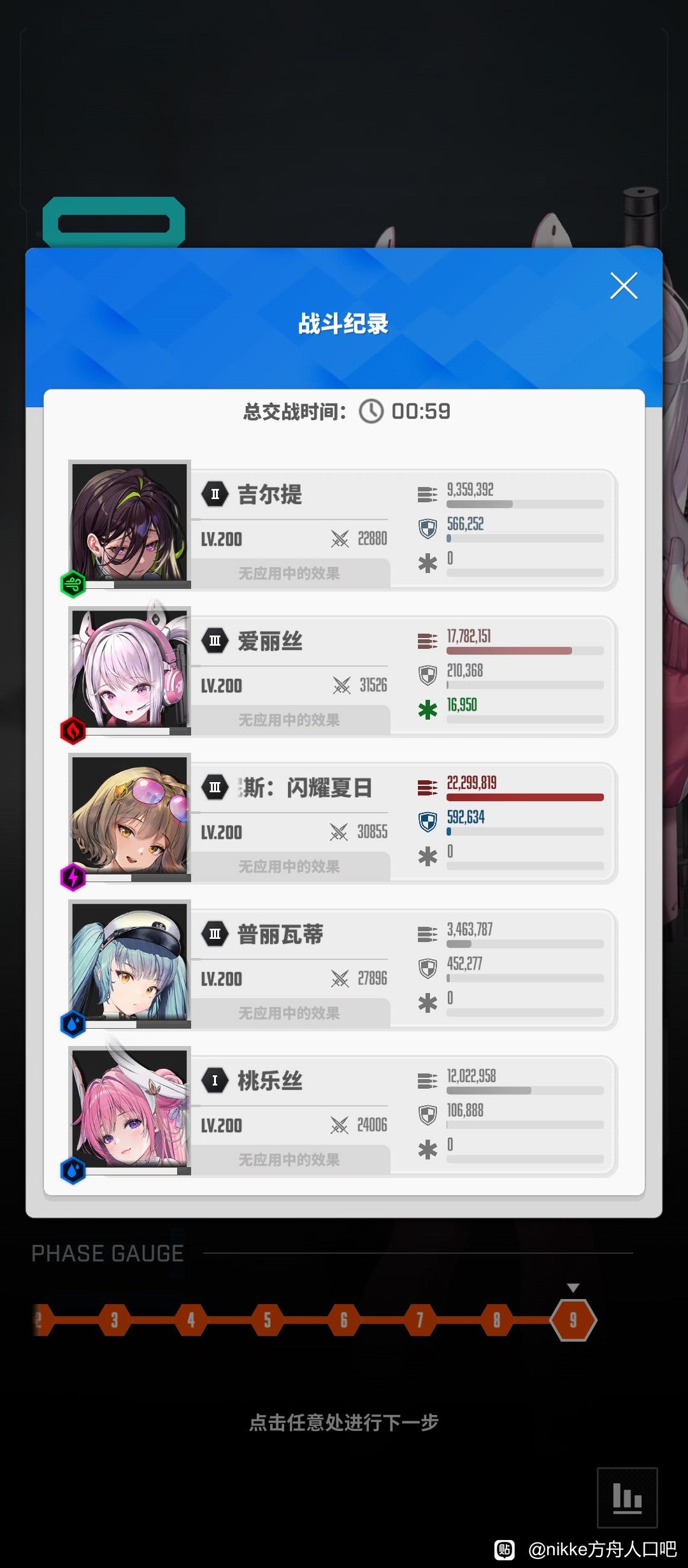This screenshot has height=1568, width=688.
Task: Tap 点击任意处进行下一步 to continue
Action: point(343,1422)
